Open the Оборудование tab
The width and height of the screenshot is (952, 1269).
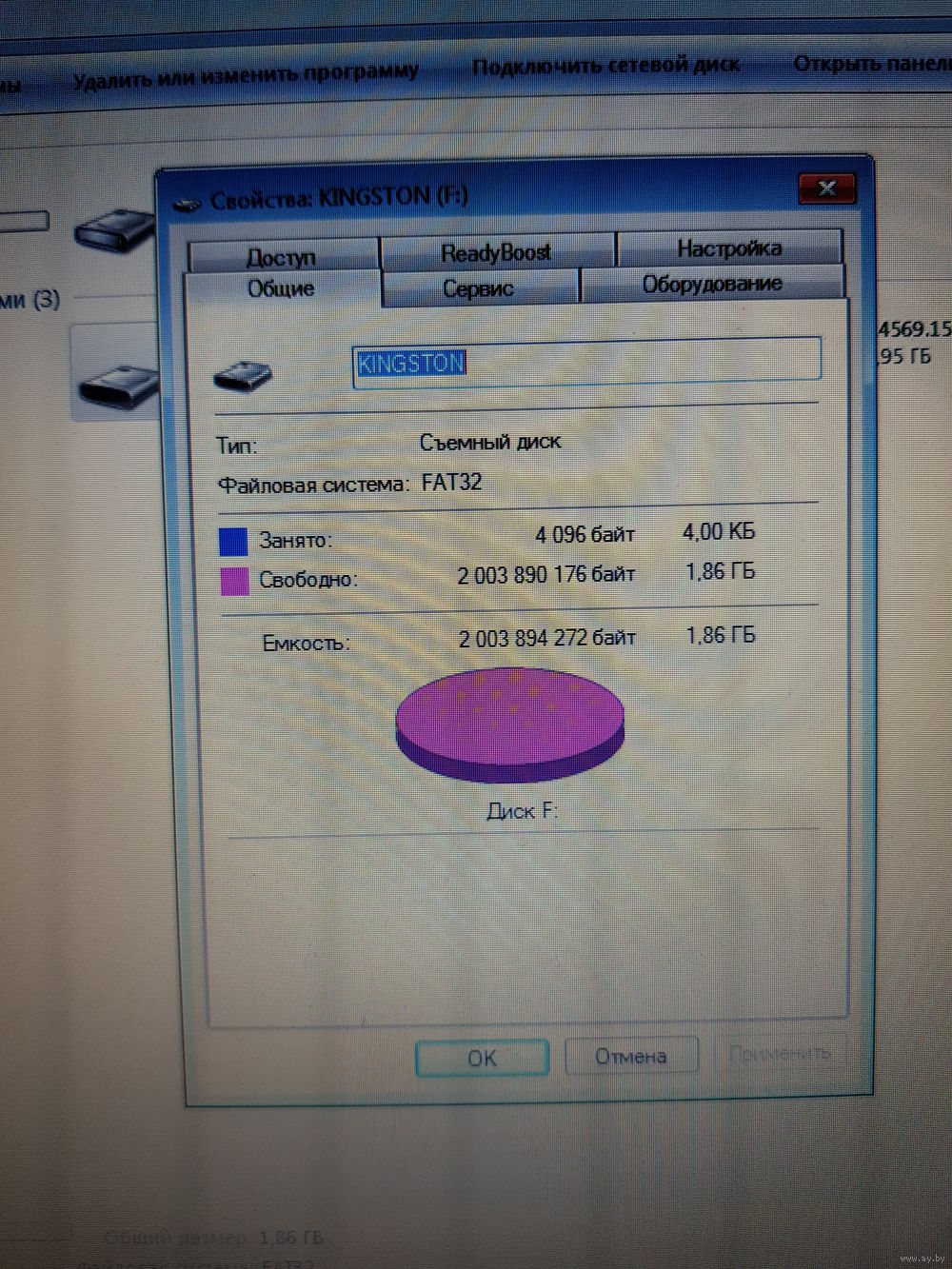point(712,284)
